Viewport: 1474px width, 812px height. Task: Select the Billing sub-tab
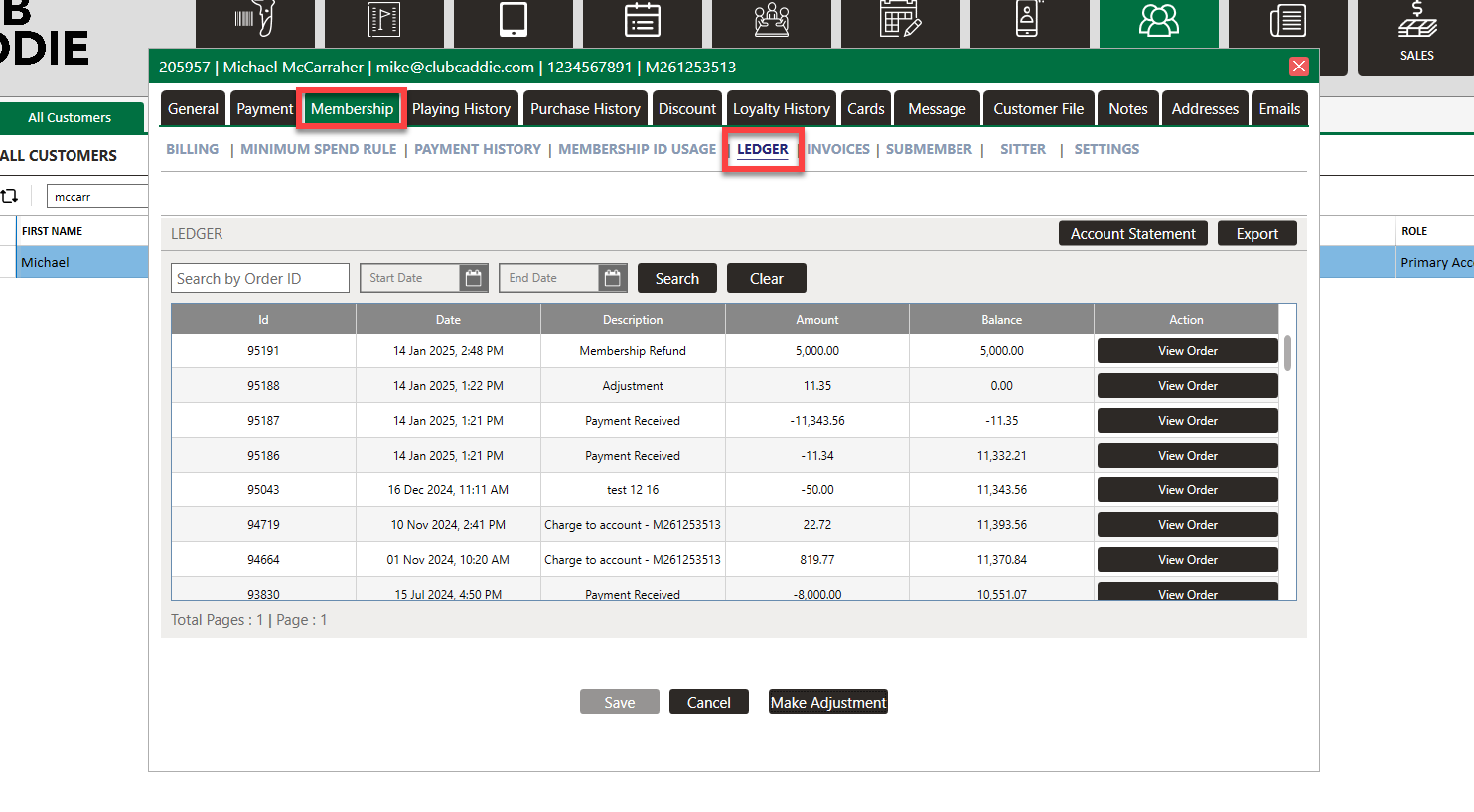click(x=192, y=149)
